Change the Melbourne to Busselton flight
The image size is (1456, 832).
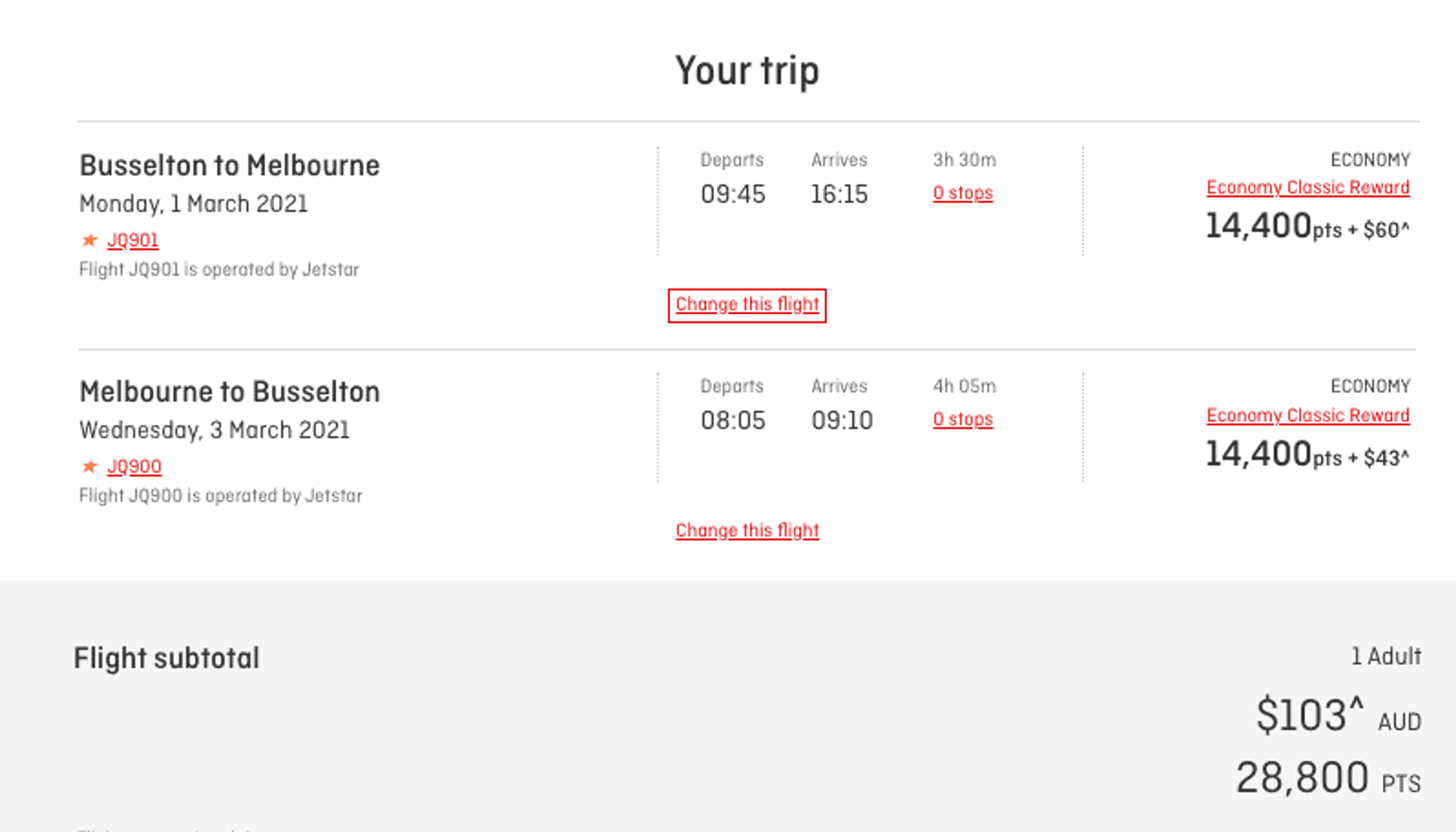[747, 531]
